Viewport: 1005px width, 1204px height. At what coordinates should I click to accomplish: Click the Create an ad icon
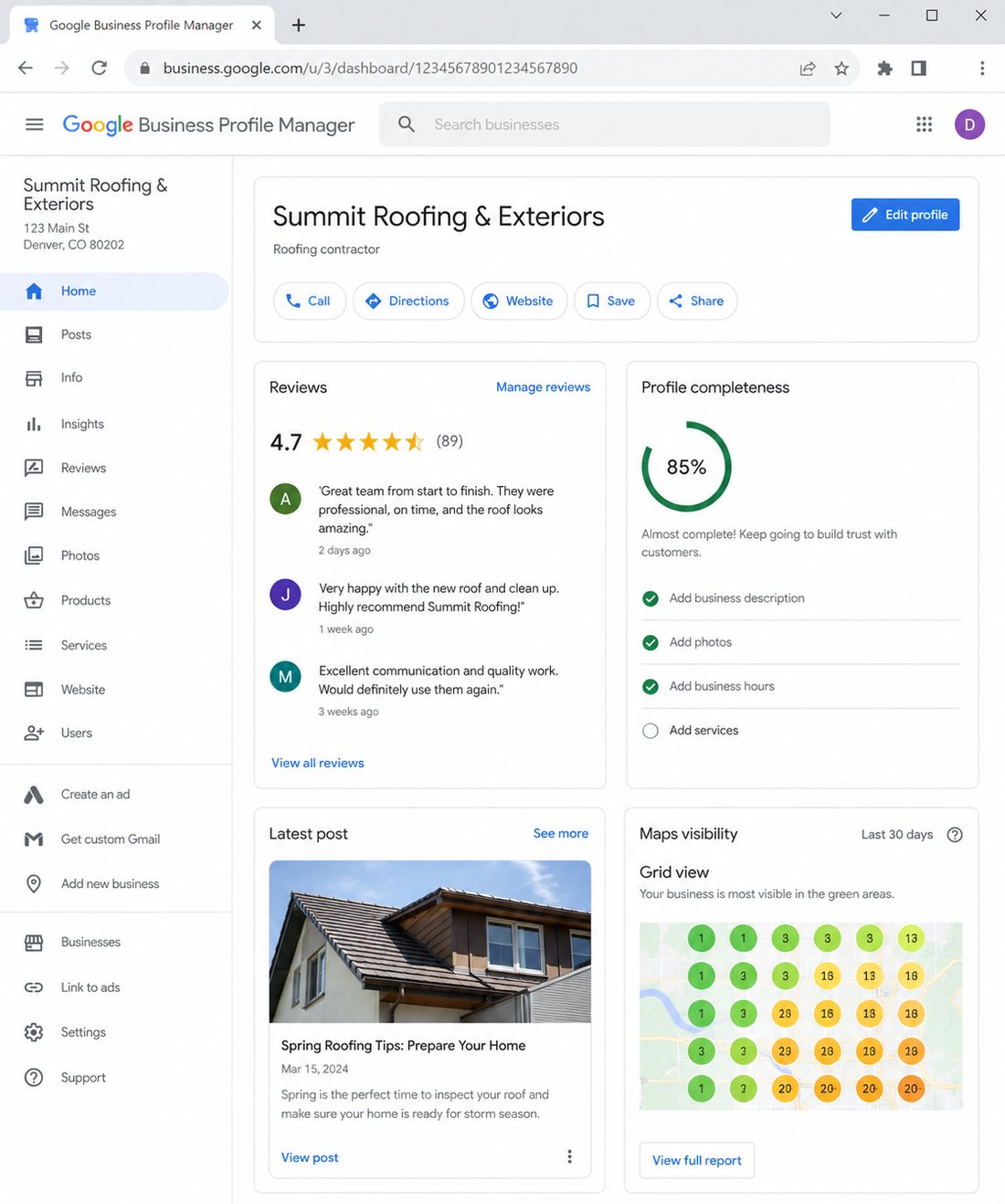(34, 795)
